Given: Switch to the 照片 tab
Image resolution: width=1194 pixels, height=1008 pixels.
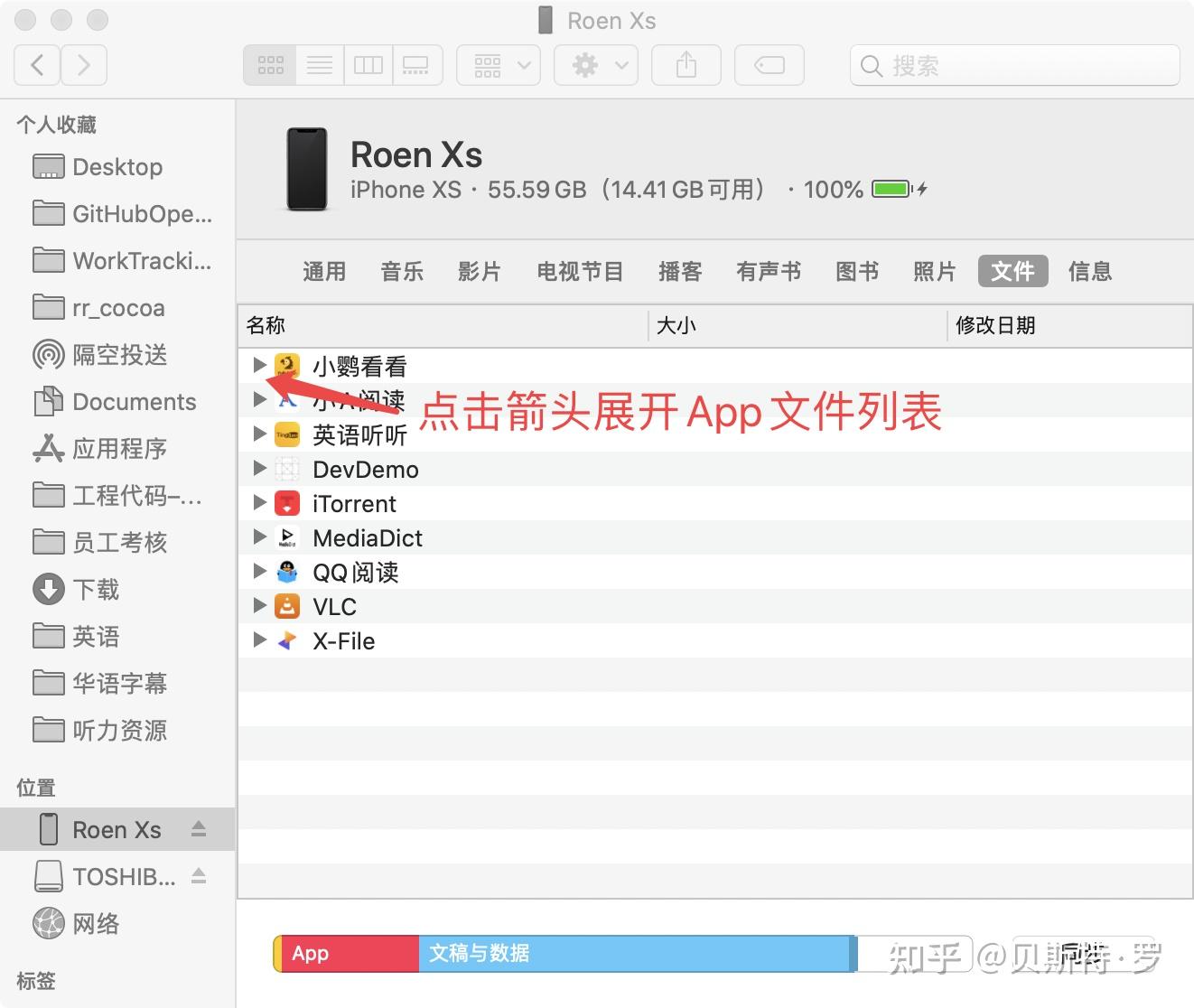Looking at the screenshot, I should tap(934, 271).
